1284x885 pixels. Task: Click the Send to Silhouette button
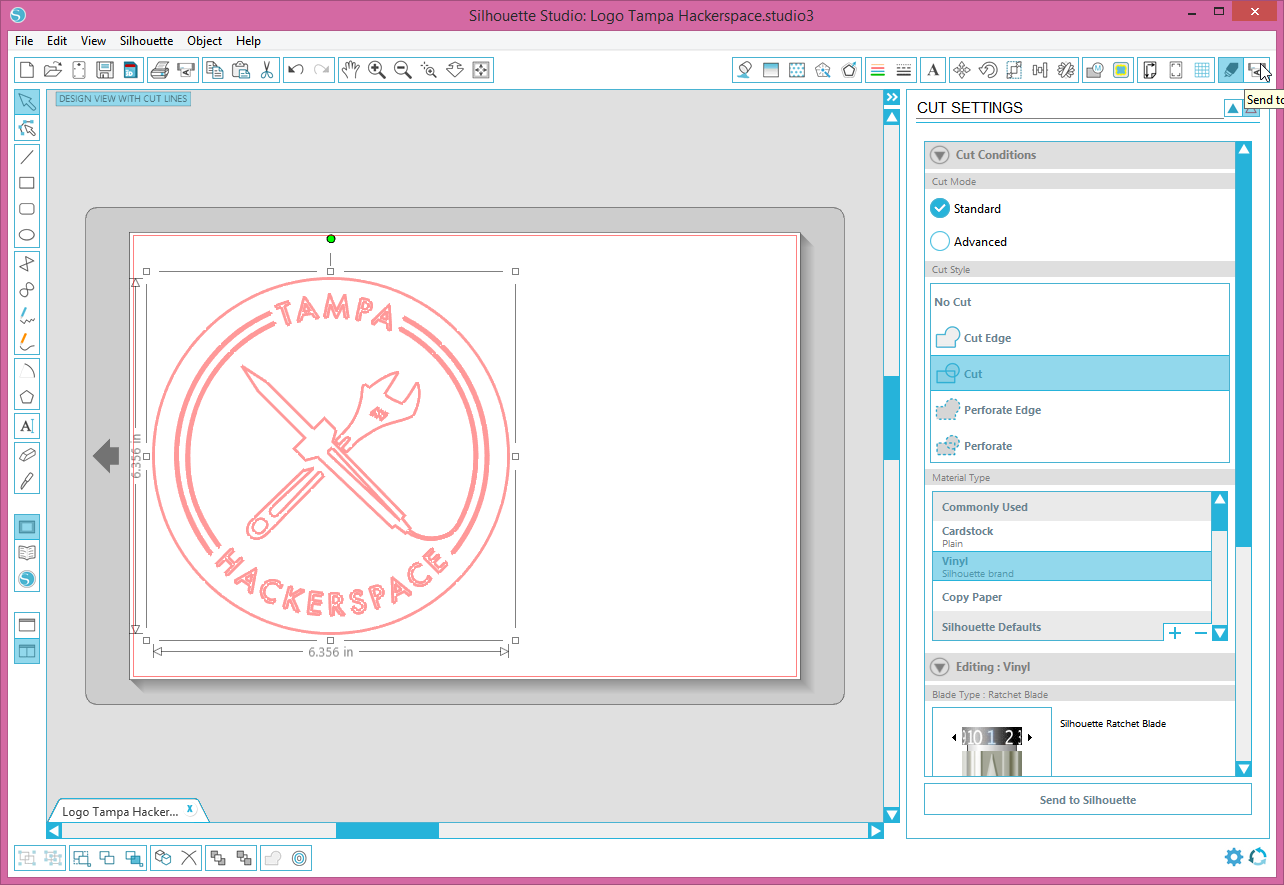point(1088,800)
